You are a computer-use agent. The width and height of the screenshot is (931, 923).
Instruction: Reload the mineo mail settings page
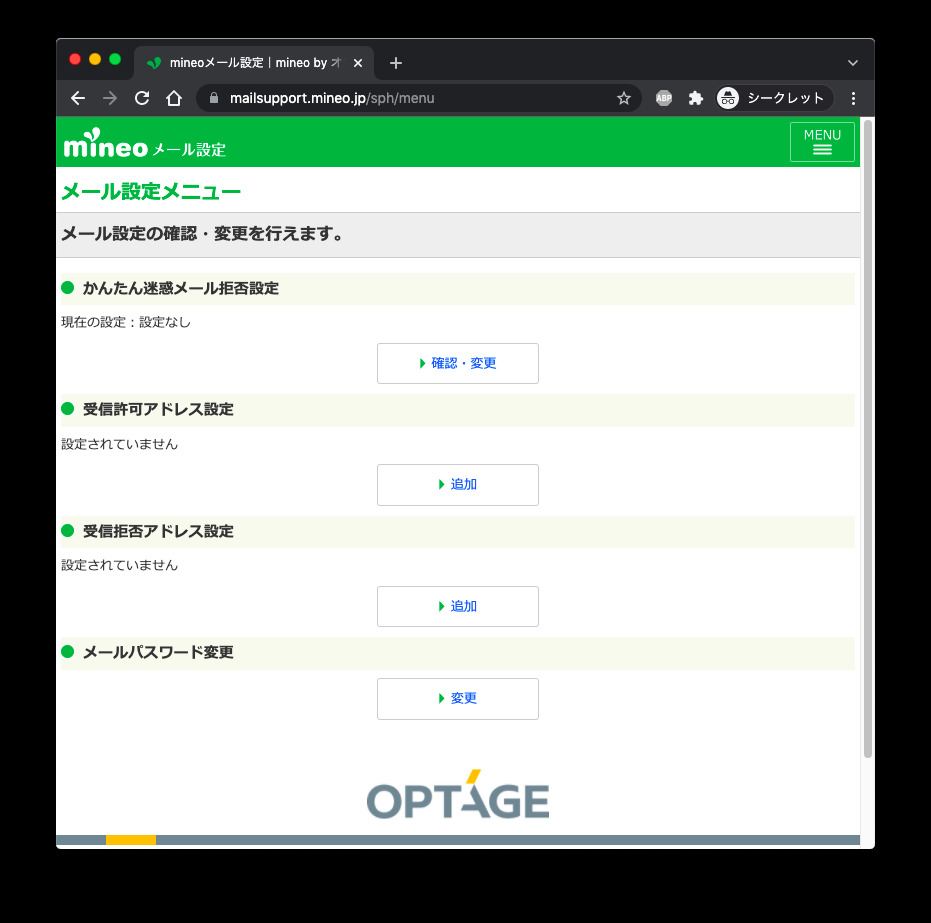coord(142,98)
